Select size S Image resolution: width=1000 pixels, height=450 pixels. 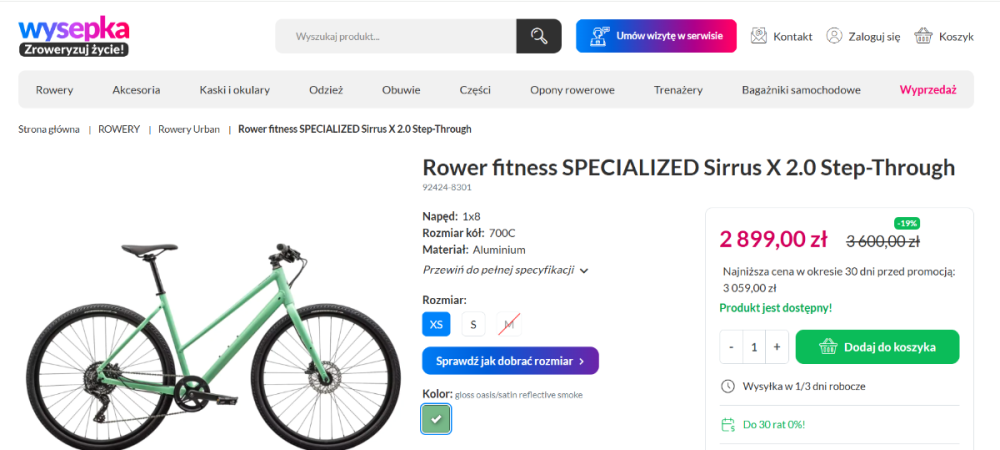click(473, 324)
